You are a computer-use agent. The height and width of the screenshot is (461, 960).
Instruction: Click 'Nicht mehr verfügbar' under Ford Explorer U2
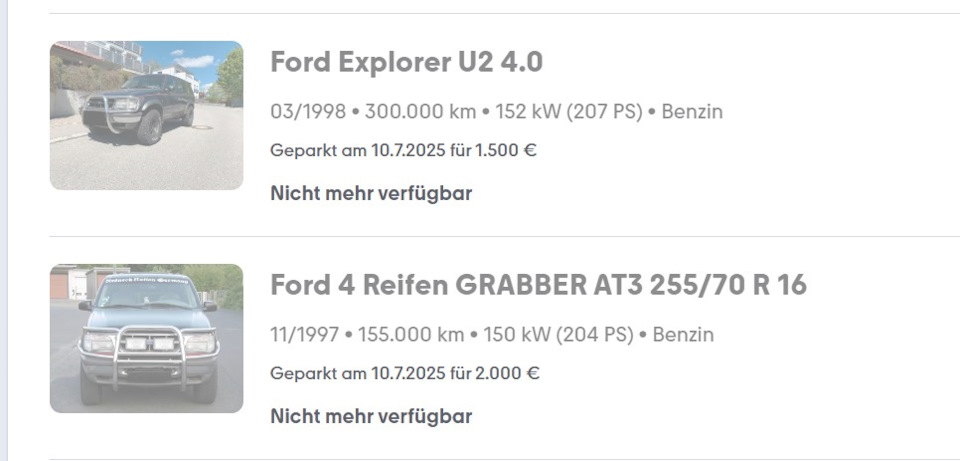pos(371,193)
